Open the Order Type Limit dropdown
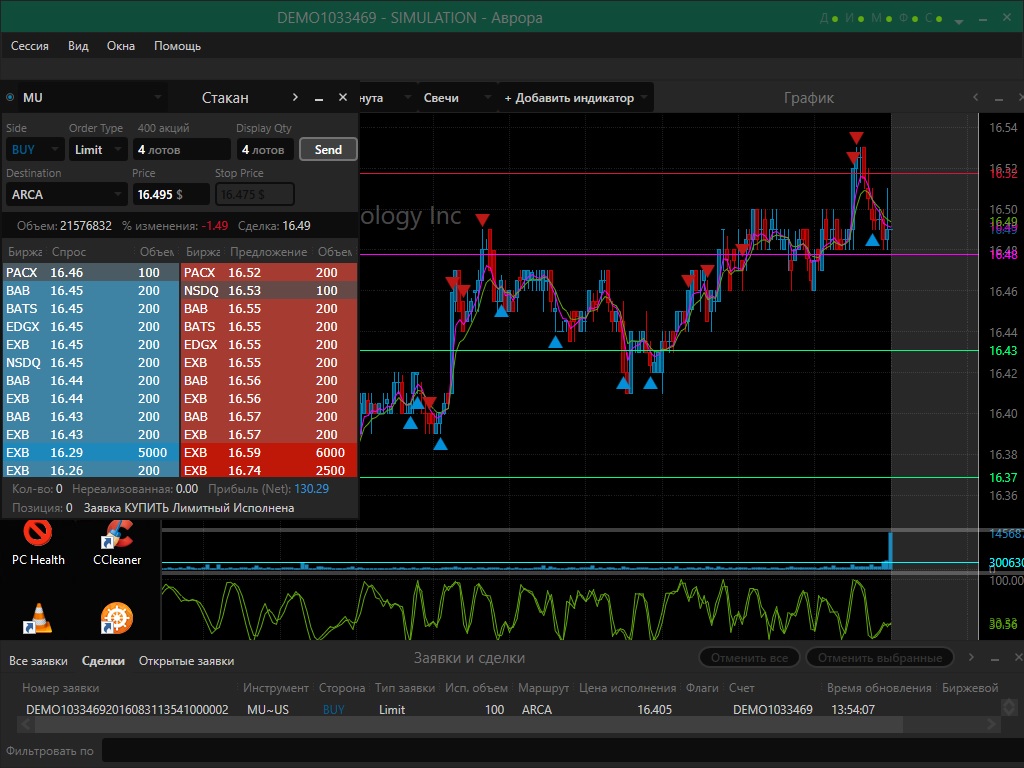The image size is (1024, 768). pos(98,150)
